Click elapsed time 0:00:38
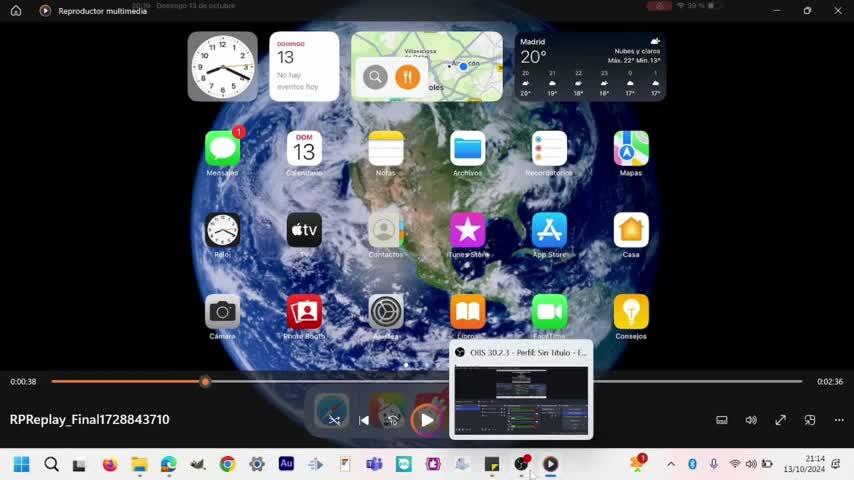 pyautogui.click(x=23, y=382)
